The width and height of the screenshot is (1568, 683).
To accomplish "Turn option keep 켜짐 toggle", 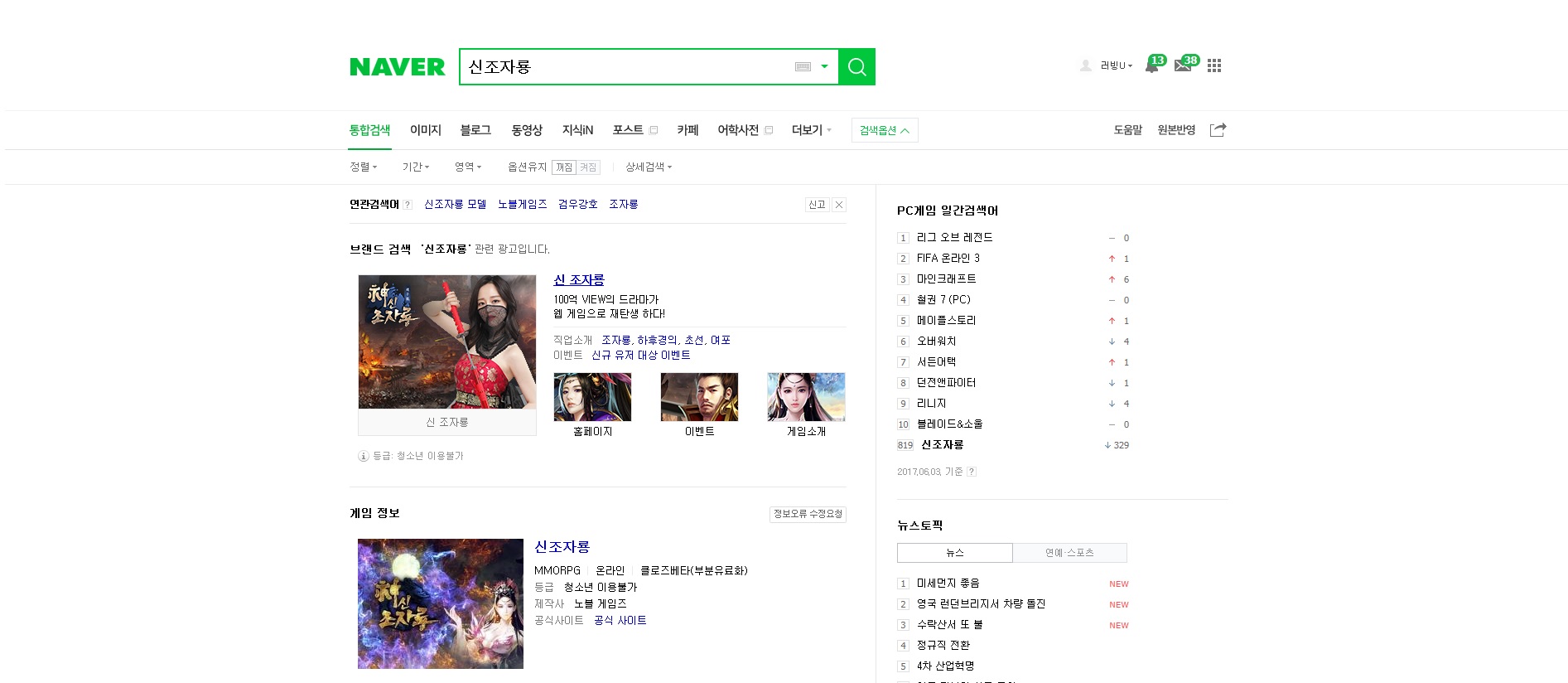I will [588, 167].
